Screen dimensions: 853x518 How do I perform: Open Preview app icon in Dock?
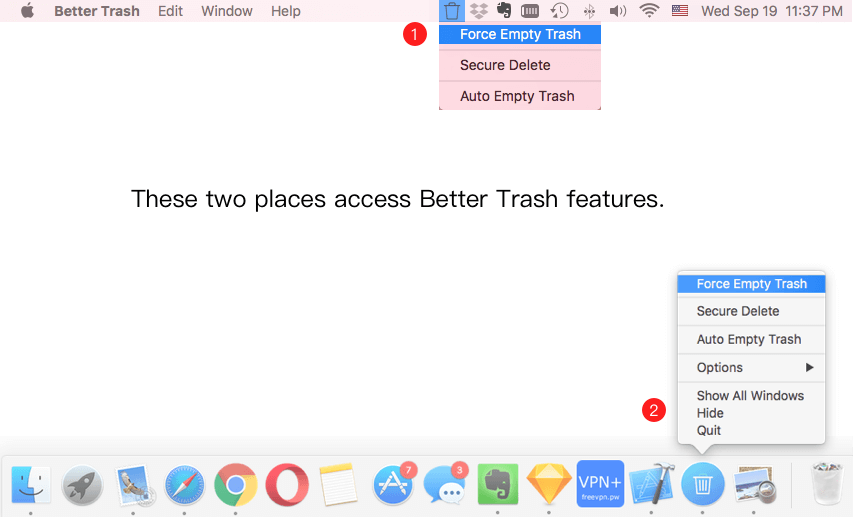coord(754,484)
